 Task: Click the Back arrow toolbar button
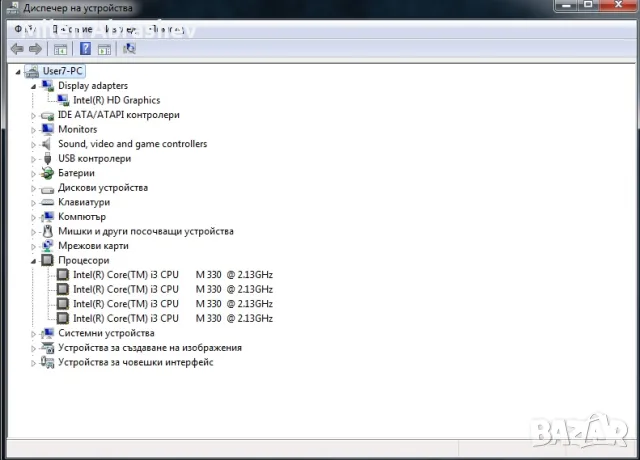click(x=17, y=49)
